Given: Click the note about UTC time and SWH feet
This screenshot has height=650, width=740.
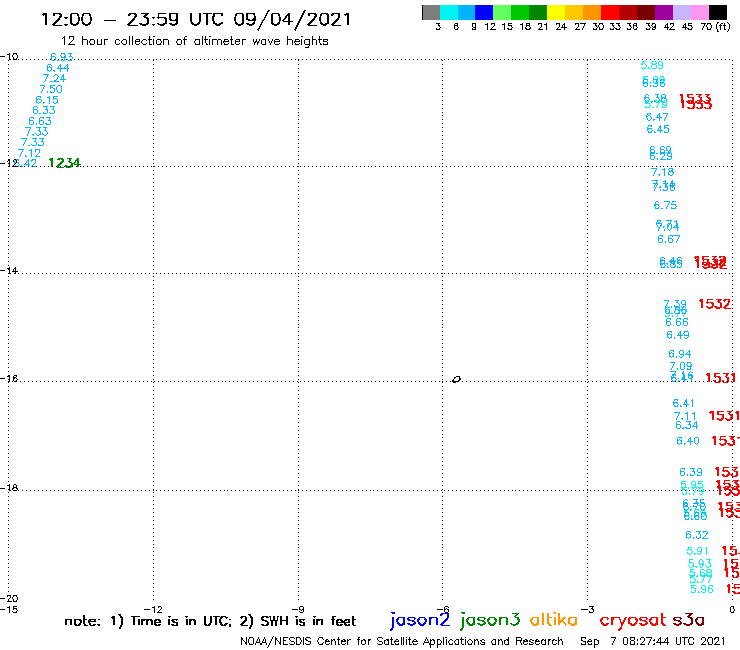Looking at the screenshot, I should click(x=210, y=621).
